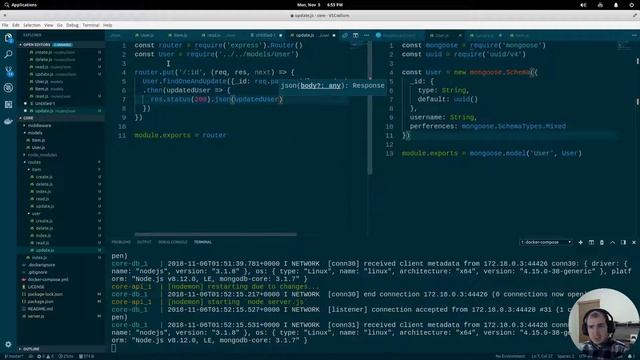Viewport: 640px width, 360px height.
Task: Maximize the panel with the up chevron
Action: [613, 242]
